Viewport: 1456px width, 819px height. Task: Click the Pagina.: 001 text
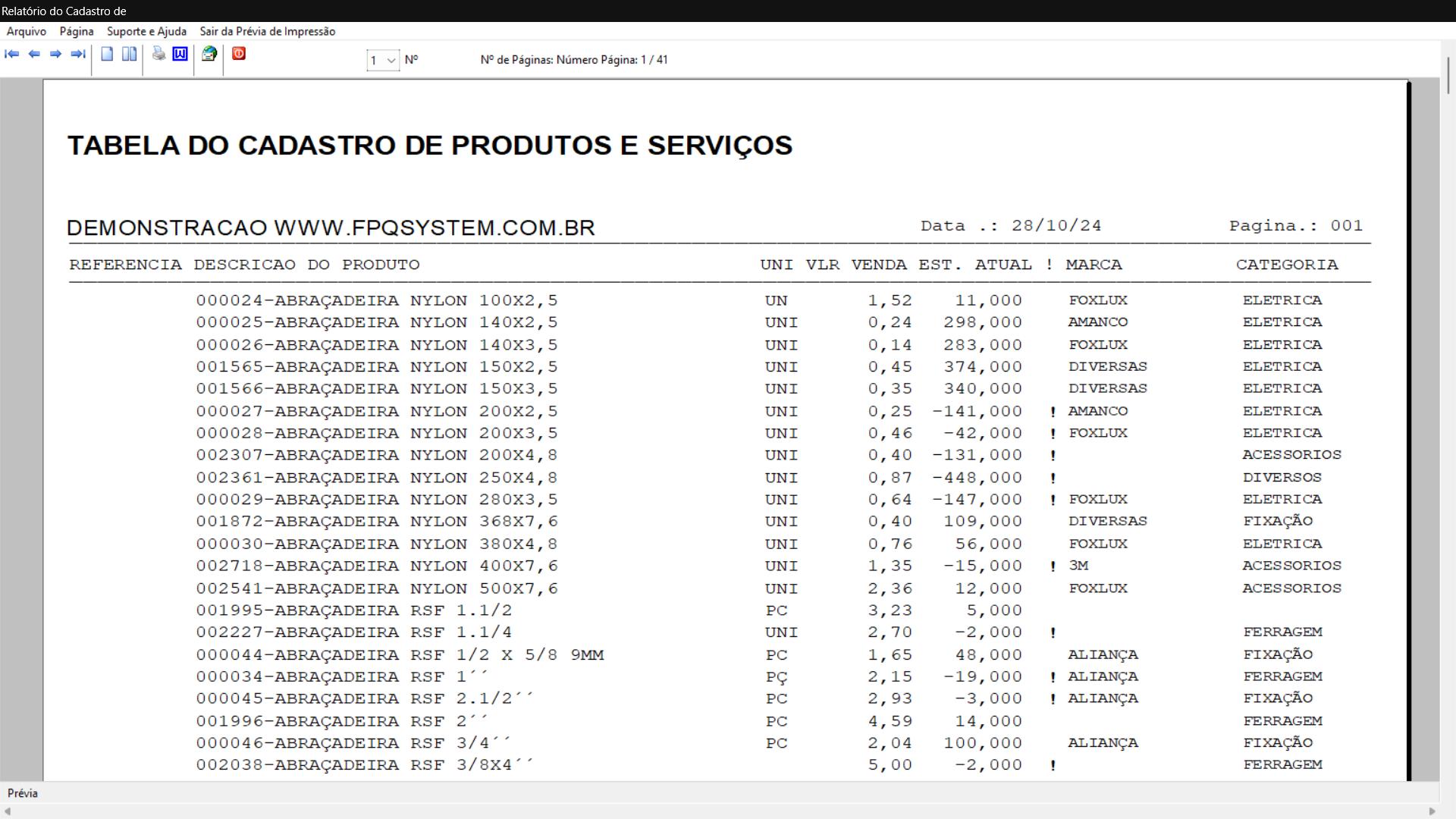coord(1296,226)
